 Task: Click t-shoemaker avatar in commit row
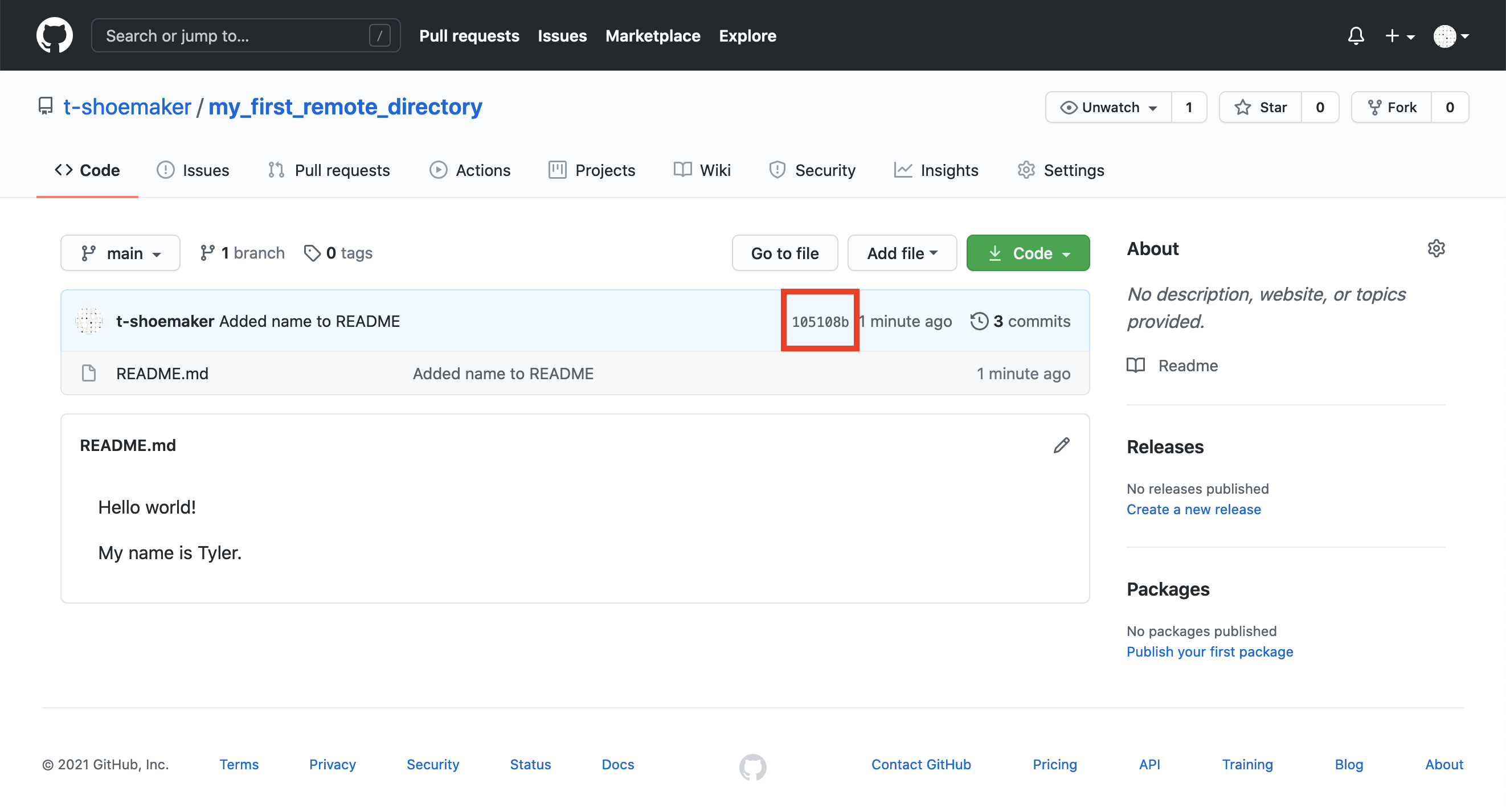pyautogui.click(x=89, y=321)
